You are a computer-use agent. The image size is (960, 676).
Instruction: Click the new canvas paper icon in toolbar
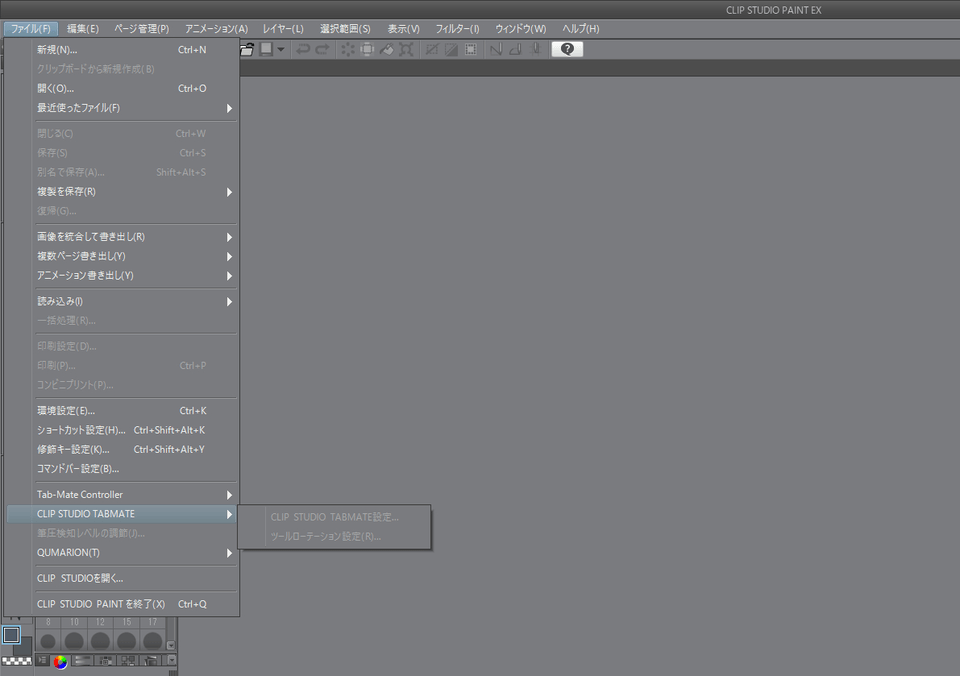coord(264,50)
